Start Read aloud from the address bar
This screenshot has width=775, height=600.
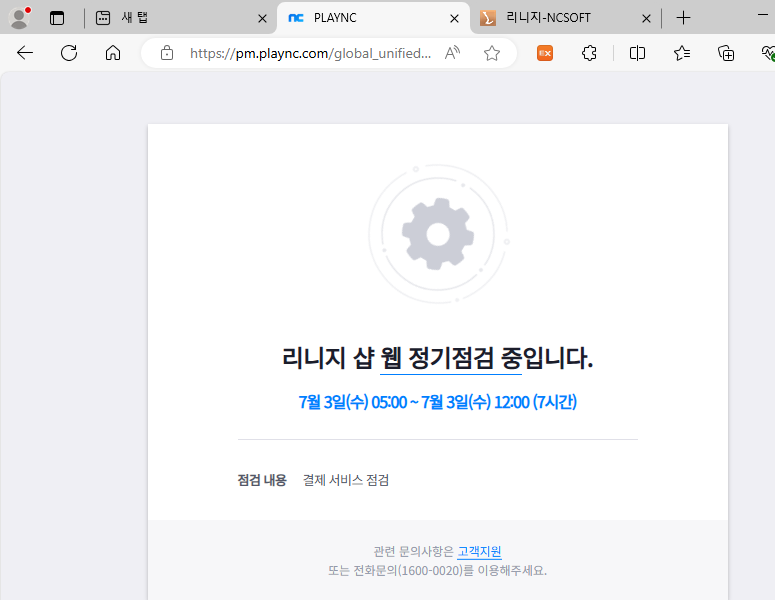coord(452,53)
